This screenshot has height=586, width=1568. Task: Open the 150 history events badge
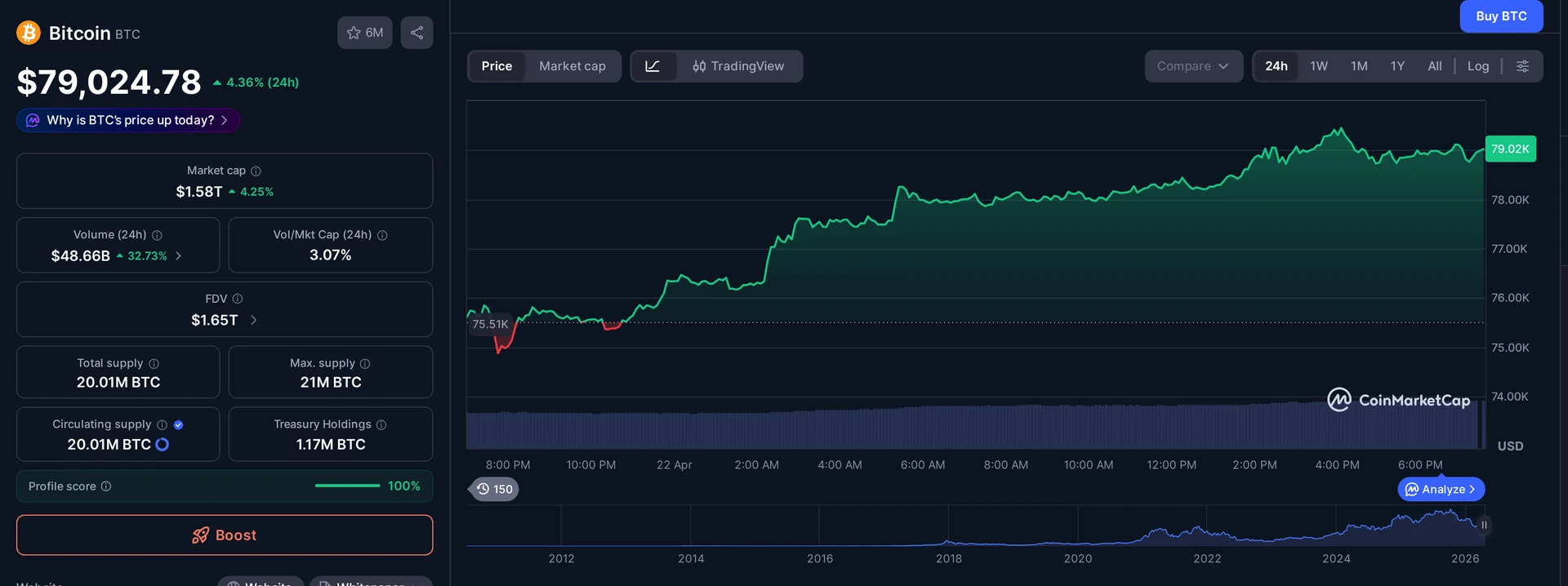(495, 490)
